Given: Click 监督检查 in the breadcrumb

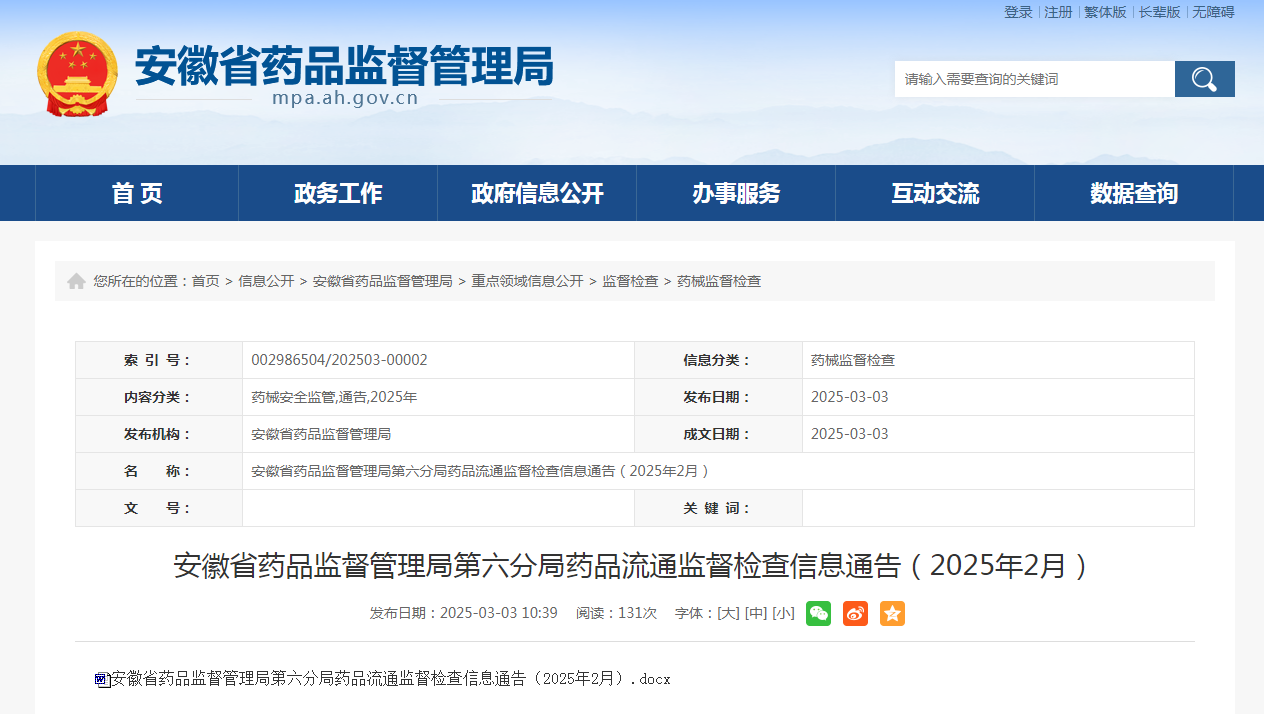Looking at the screenshot, I should click(x=630, y=281).
